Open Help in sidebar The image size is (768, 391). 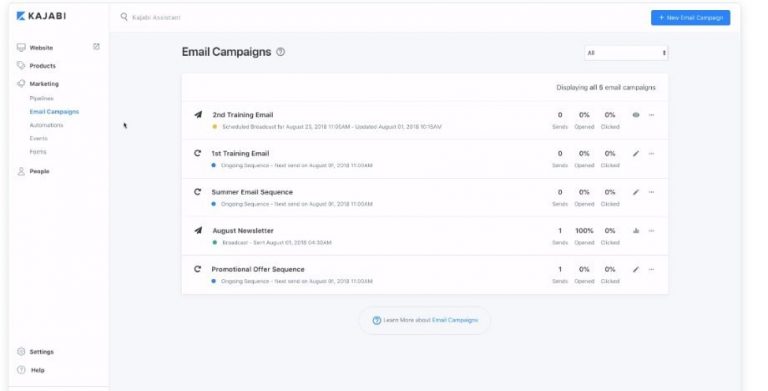click(38, 370)
